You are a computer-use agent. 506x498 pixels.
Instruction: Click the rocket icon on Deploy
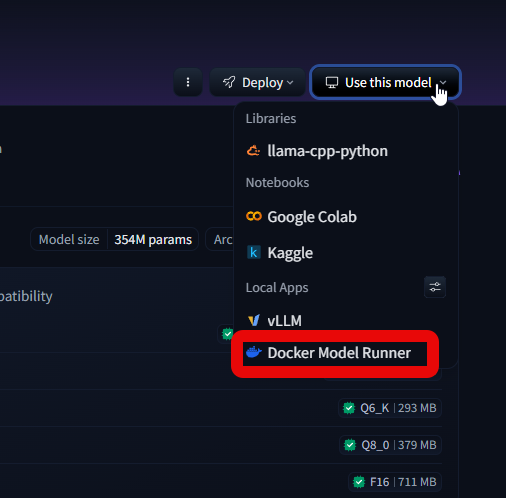(x=229, y=82)
